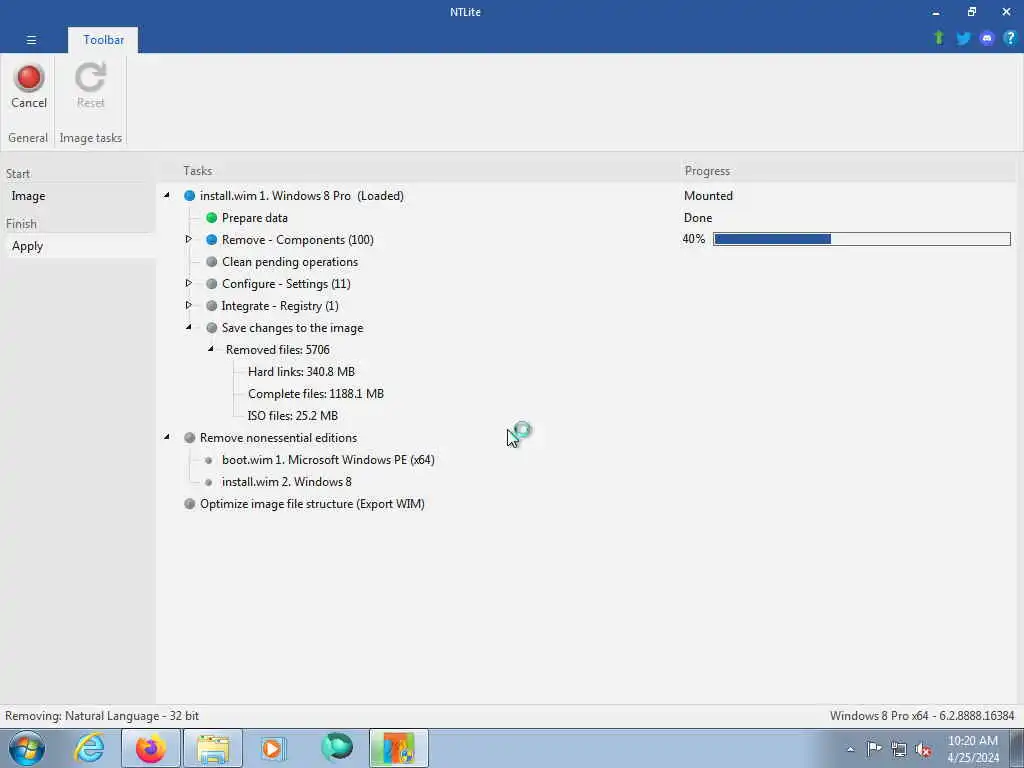Screen dimensions: 1024x768
Task: Click blue status dot beside Remove - Components
Action: tap(212, 240)
